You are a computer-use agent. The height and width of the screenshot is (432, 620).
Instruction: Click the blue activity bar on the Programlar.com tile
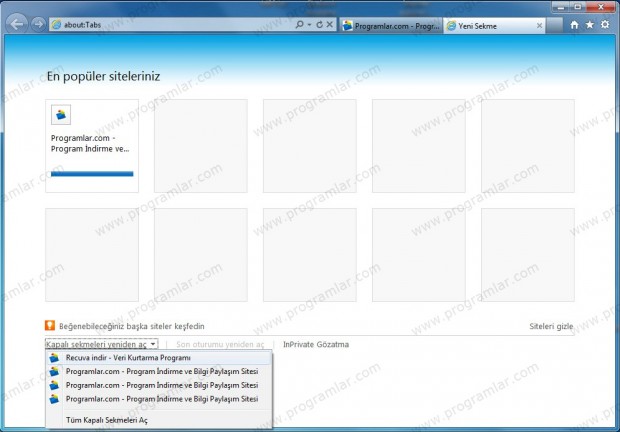pyautogui.click(x=92, y=174)
